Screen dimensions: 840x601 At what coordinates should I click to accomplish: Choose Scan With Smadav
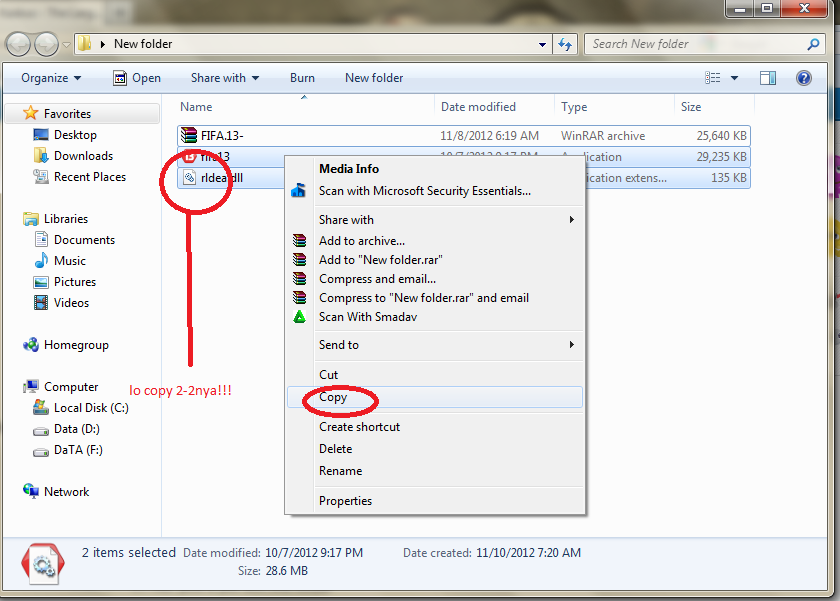tap(434, 317)
